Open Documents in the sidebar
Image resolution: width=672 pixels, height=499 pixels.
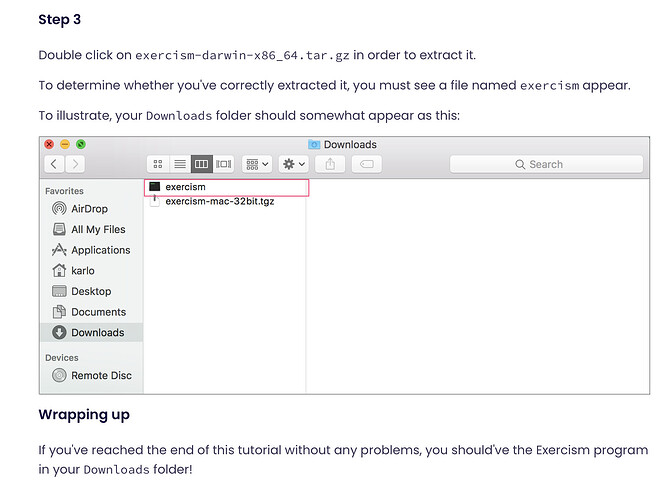92,312
